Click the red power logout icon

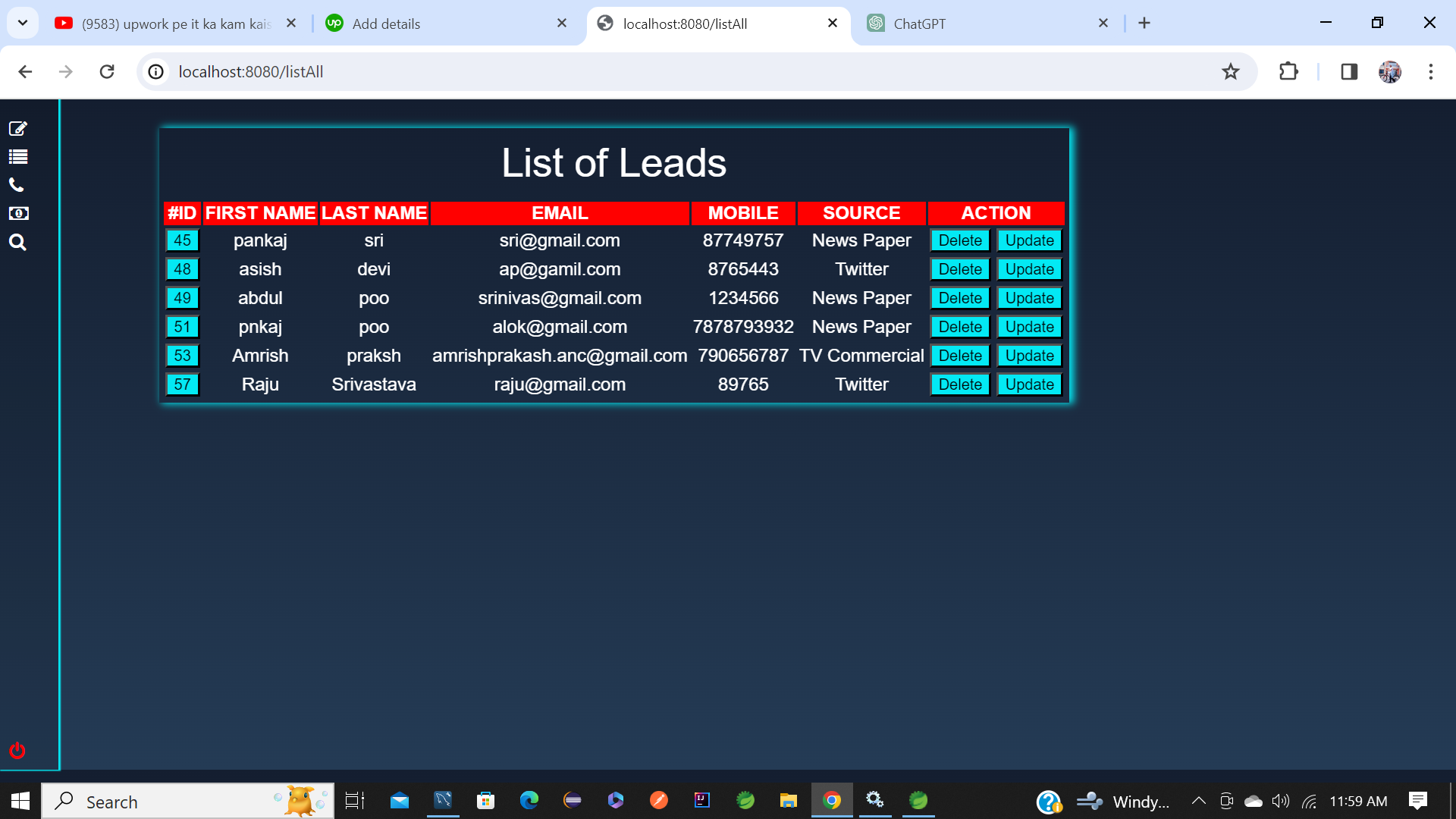[17, 750]
